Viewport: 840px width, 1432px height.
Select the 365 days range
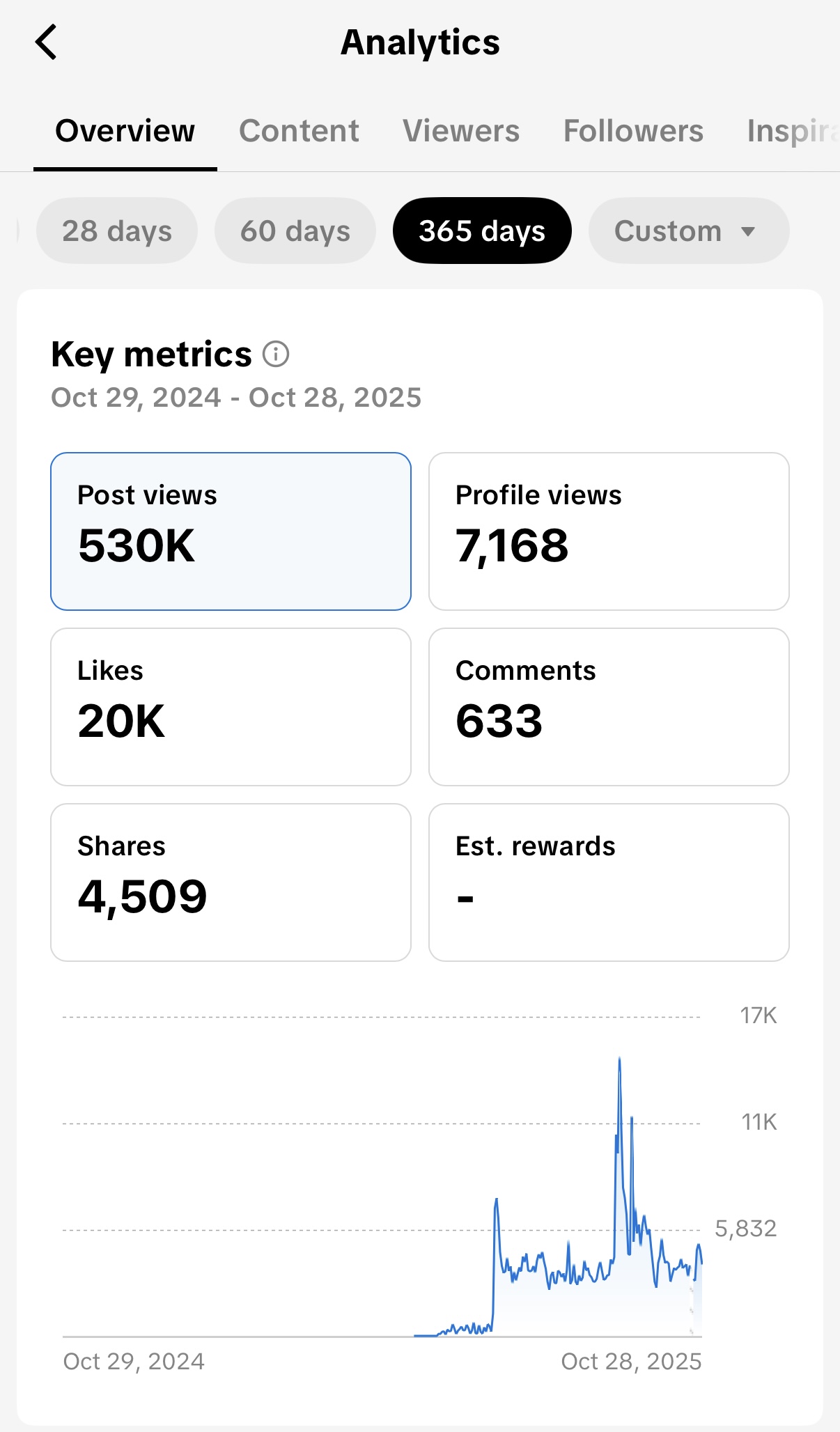point(482,231)
